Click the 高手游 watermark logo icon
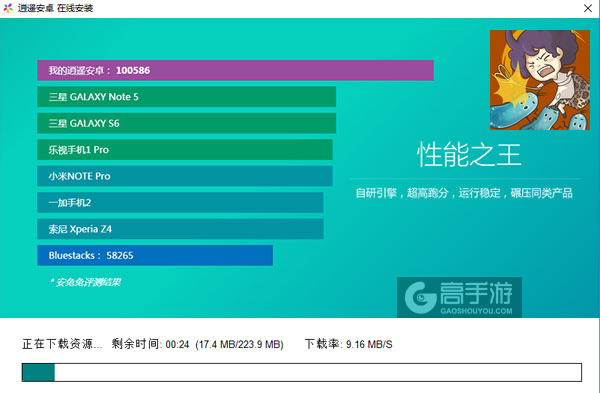600x393 pixels. [x=421, y=297]
